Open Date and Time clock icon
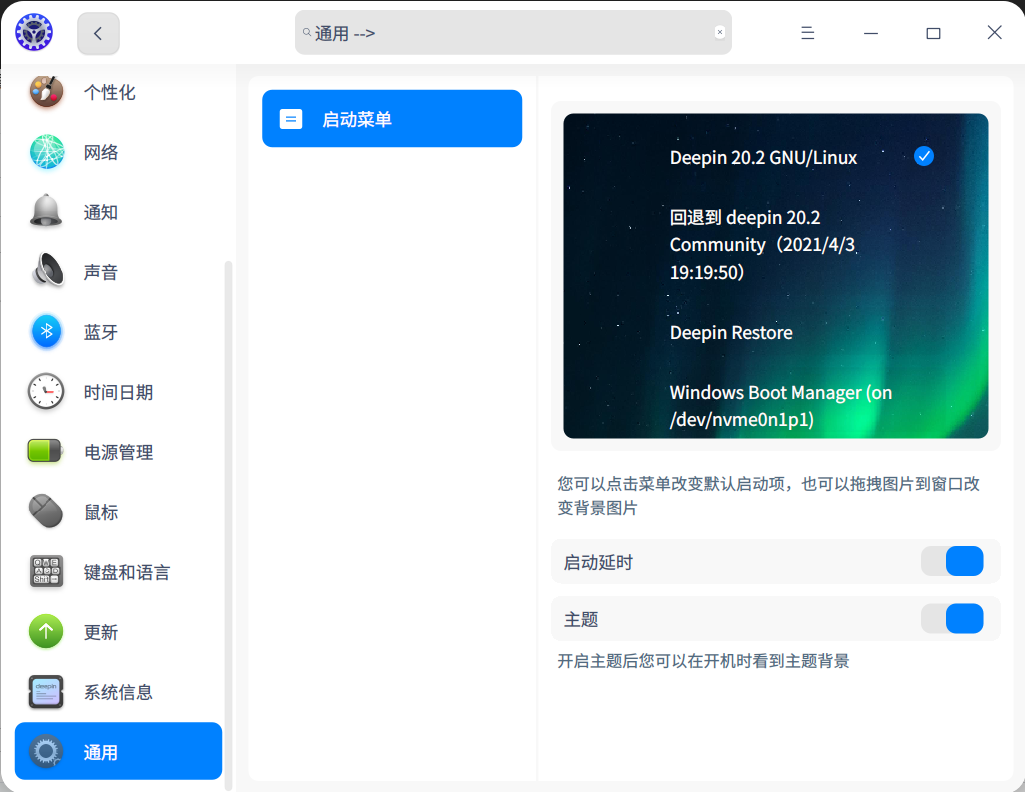This screenshot has width=1025, height=792. 46,391
